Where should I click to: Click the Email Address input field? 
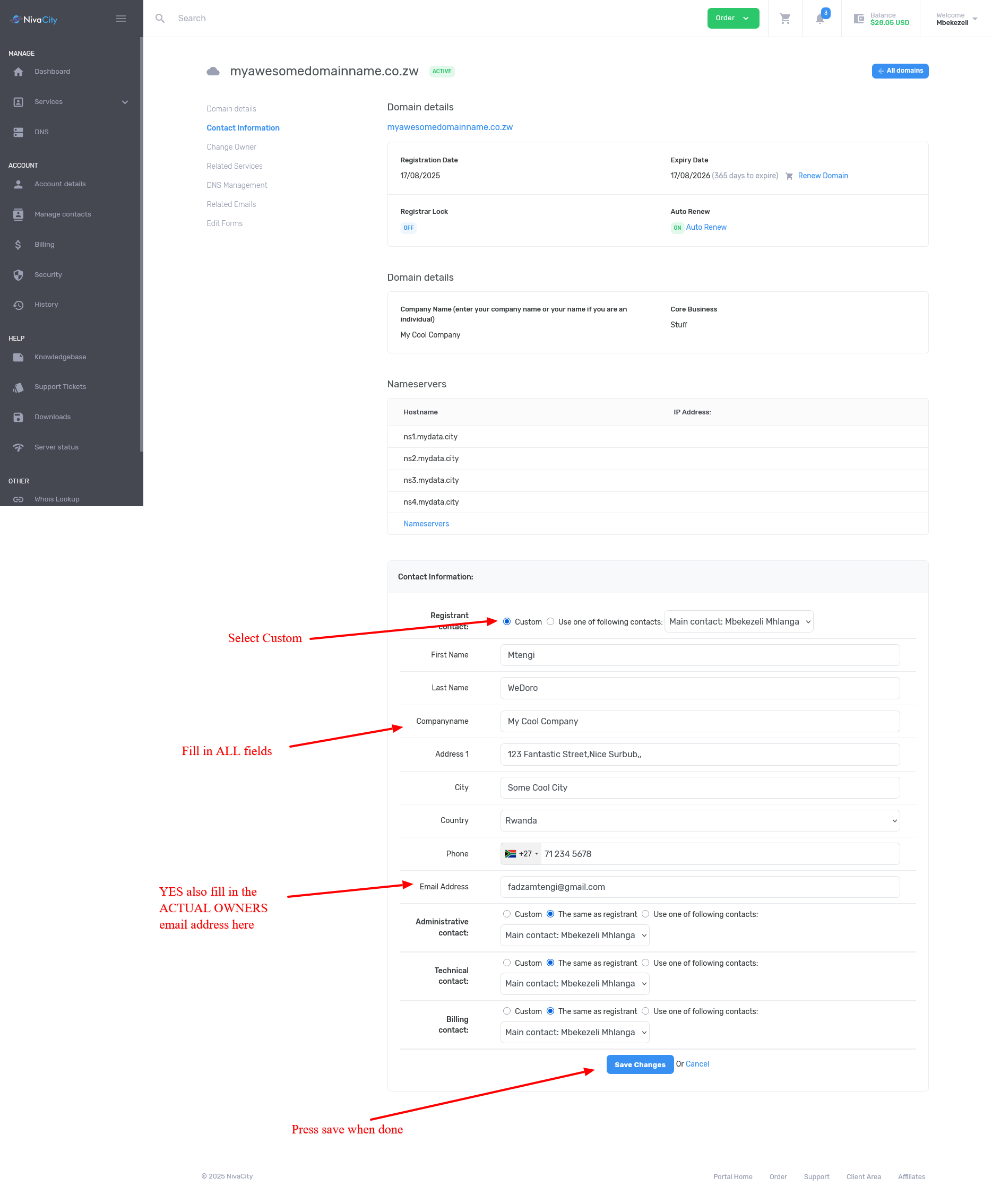tap(700, 887)
